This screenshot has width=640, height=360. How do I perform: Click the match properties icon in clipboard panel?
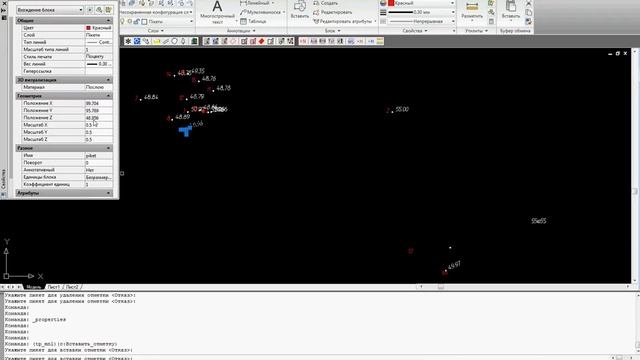[529, 21]
